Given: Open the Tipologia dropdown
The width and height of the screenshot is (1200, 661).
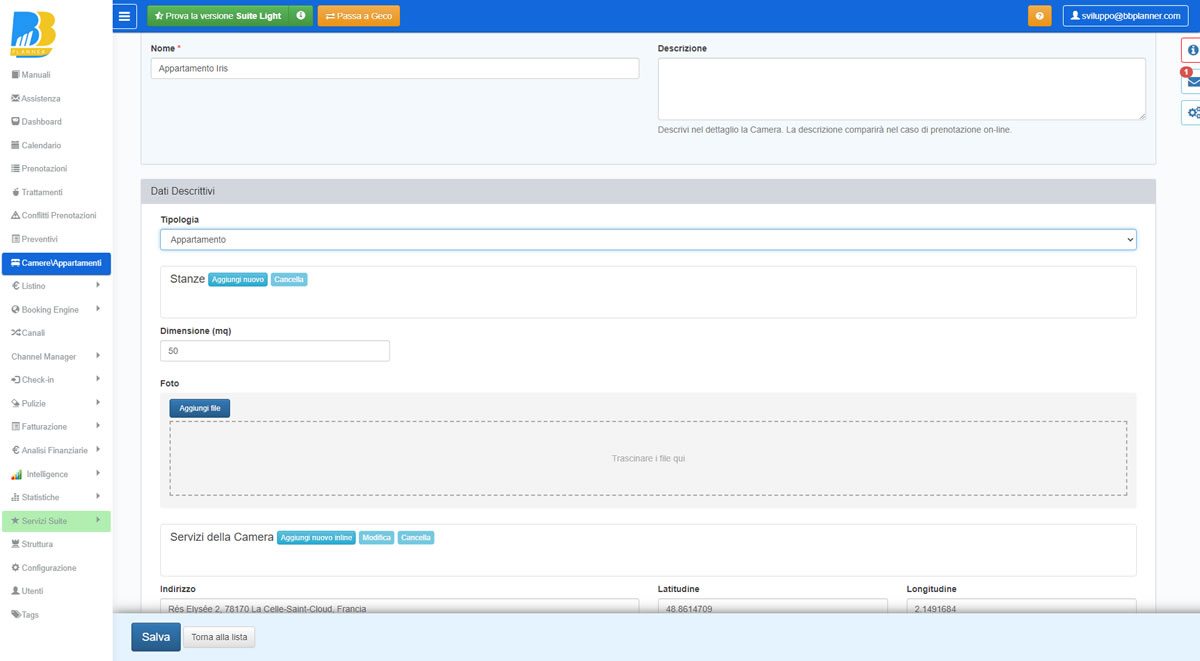Looking at the screenshot, I should (648, 240).
